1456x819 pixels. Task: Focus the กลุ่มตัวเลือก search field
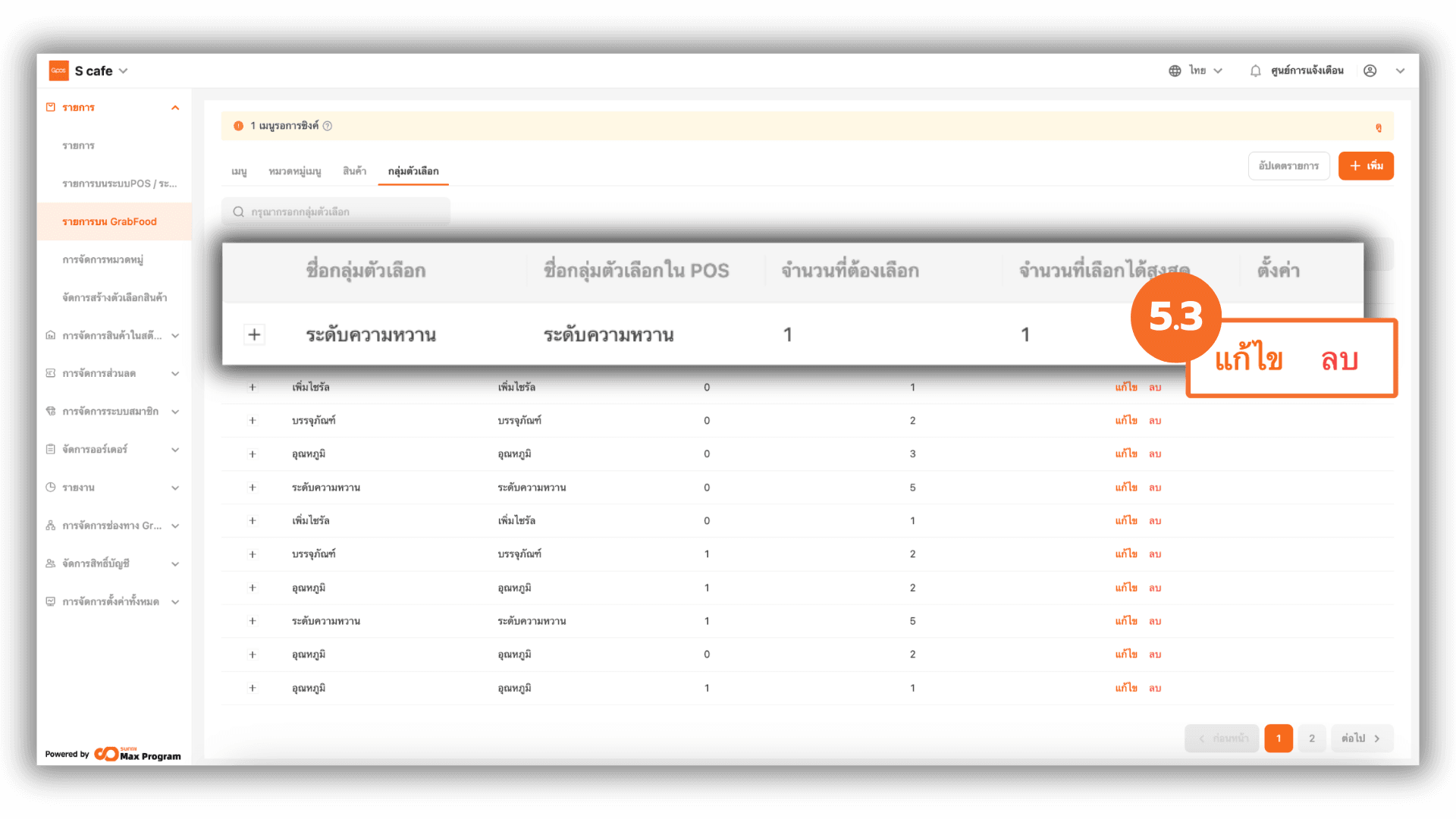coord(341,212)
